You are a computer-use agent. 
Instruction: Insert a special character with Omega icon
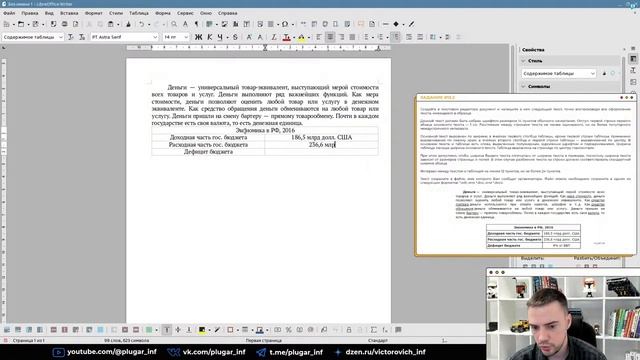[285, 24]
